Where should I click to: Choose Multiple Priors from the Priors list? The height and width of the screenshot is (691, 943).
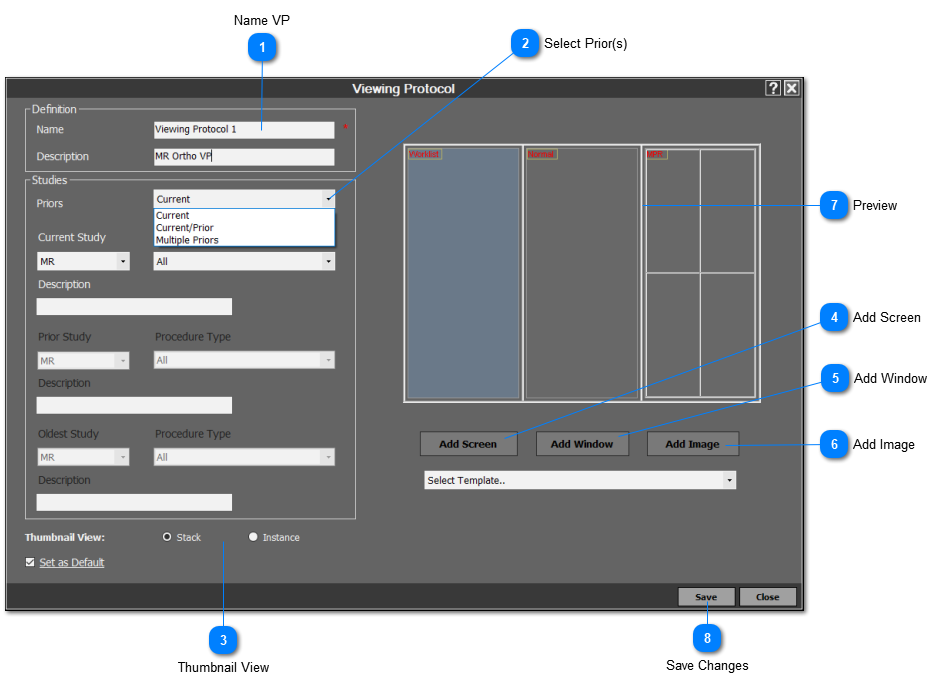tap(187, 240)
